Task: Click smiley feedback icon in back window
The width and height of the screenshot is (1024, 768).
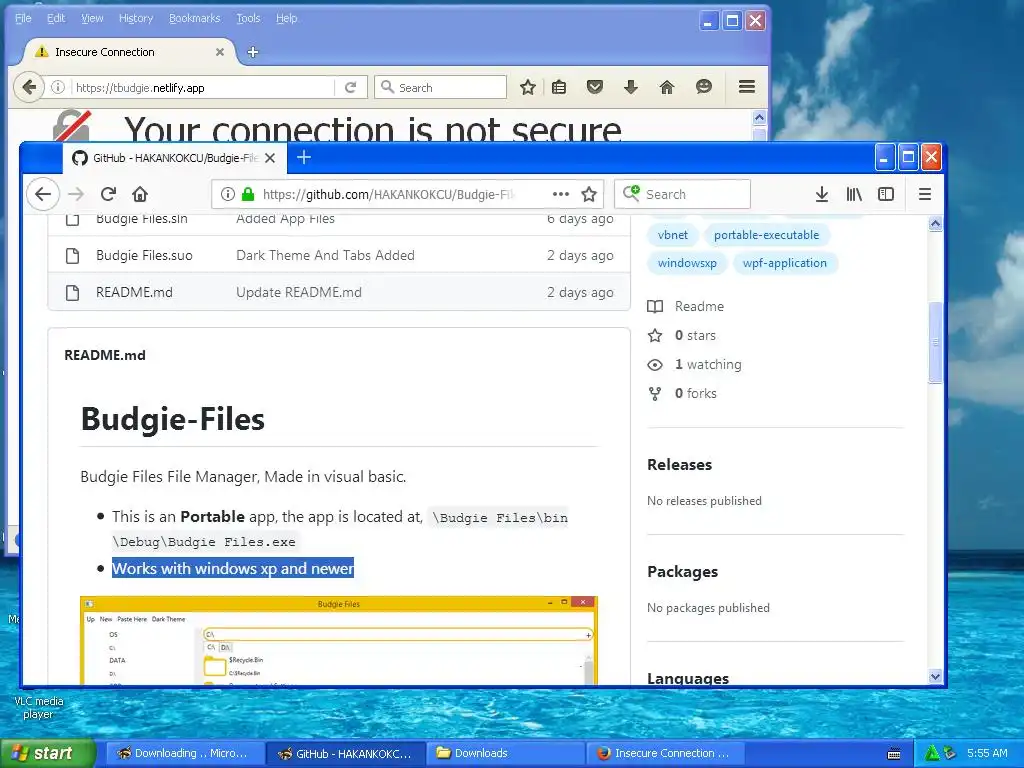Action: coord(703,87)
